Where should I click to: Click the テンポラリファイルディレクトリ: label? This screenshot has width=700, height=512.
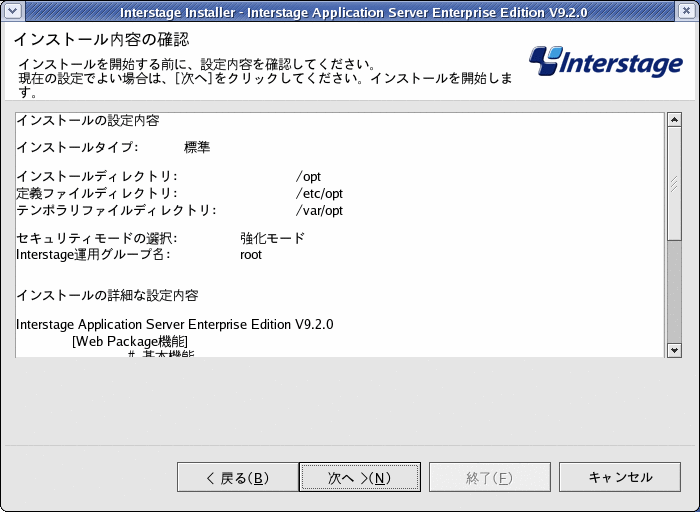click(x=116, y=211)
